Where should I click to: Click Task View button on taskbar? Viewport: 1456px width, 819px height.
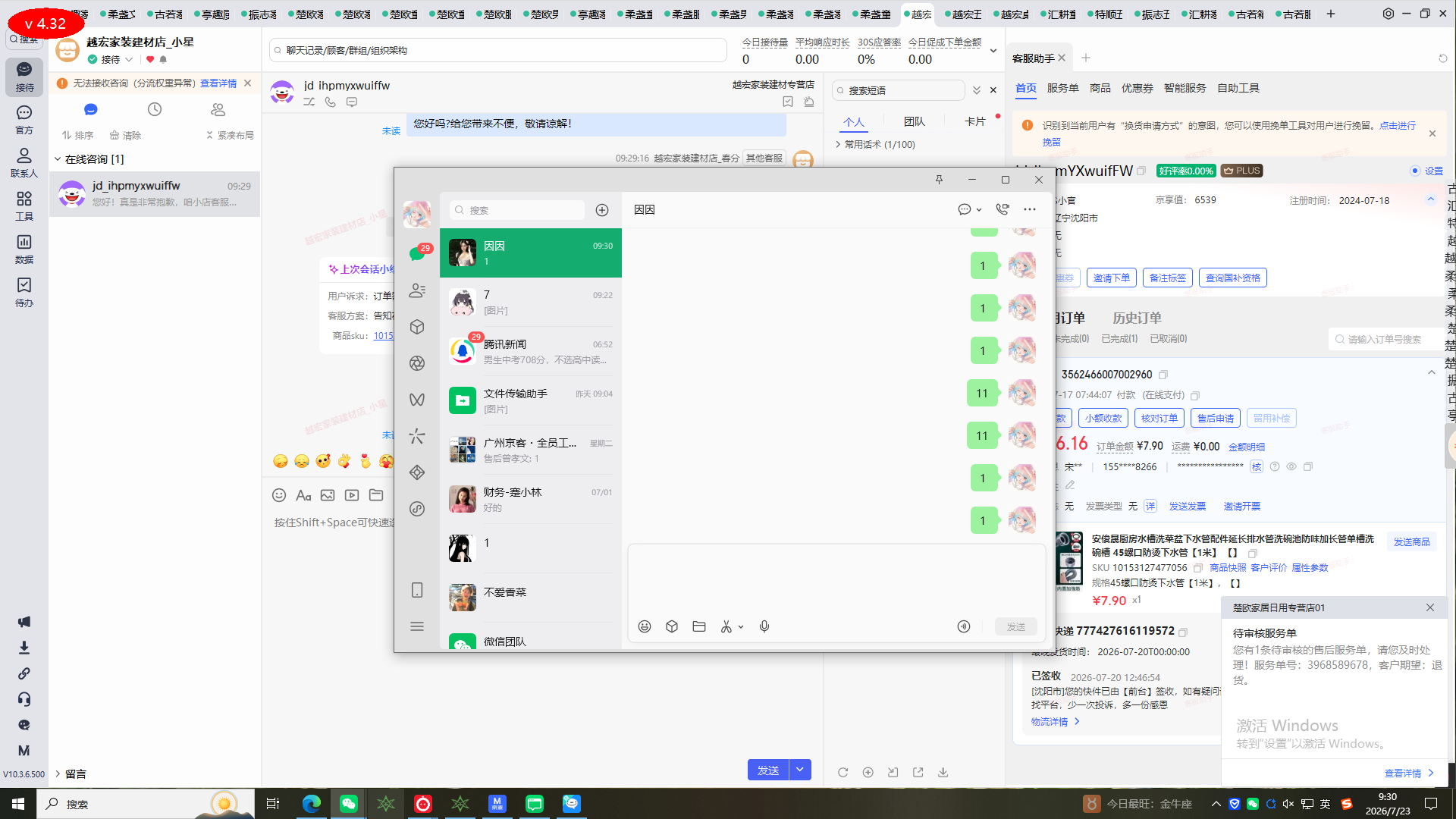[273, 803]
